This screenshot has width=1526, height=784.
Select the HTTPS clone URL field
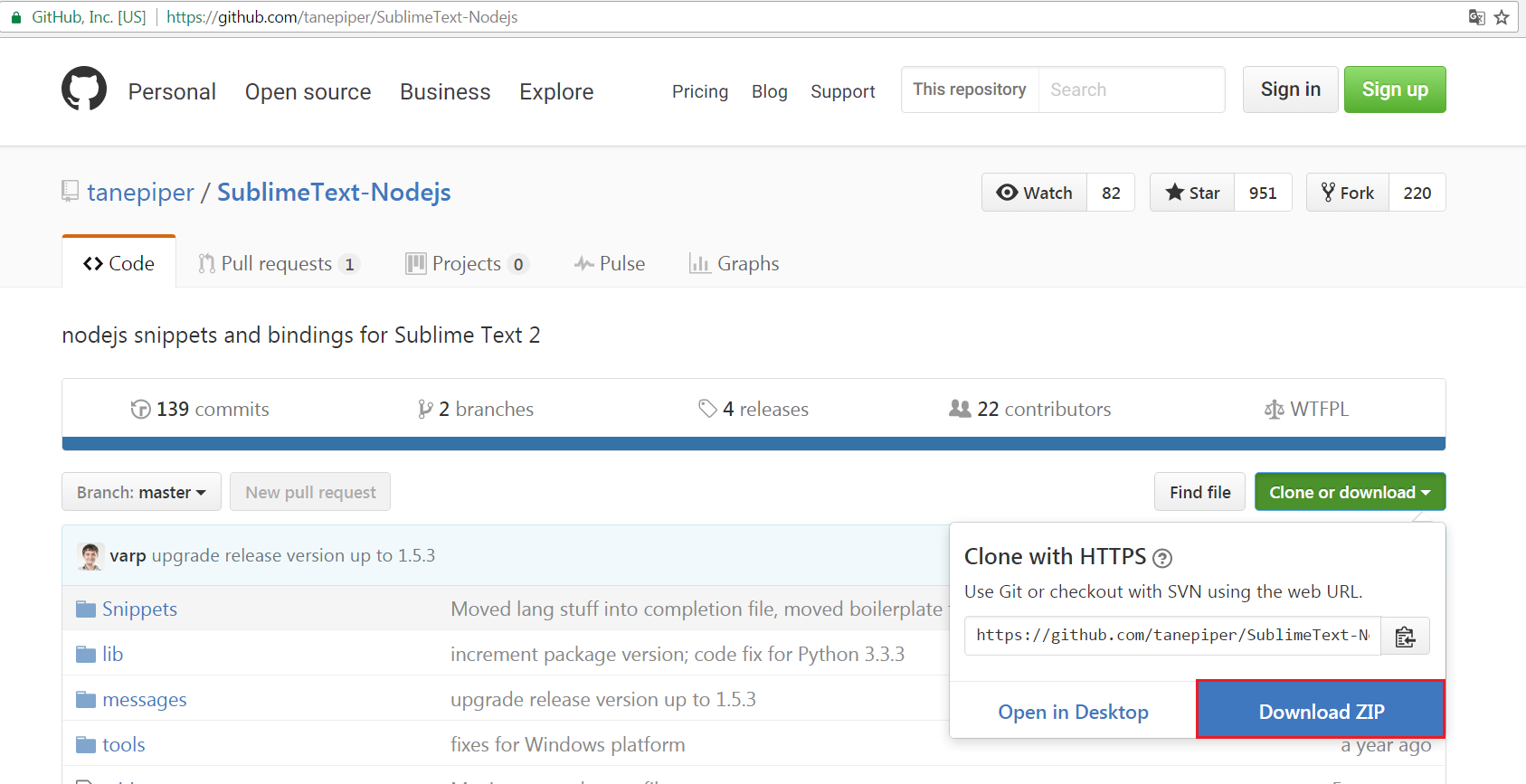1172,636
